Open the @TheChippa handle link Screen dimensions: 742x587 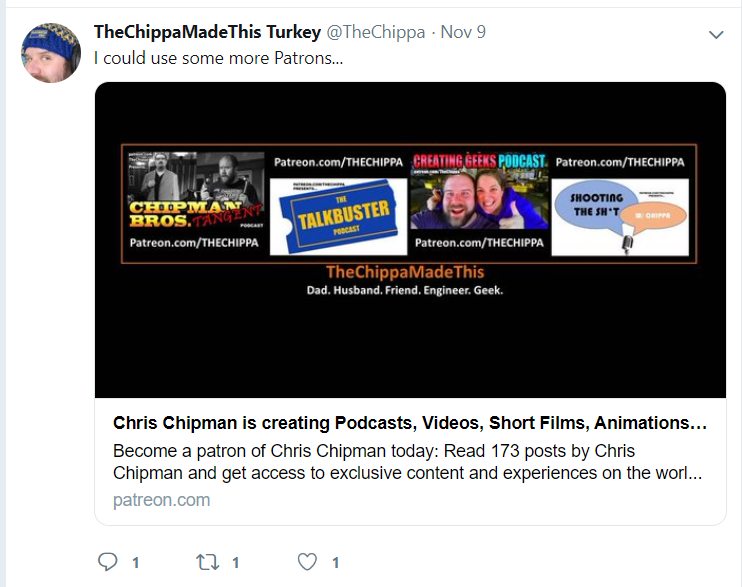click(x=376, y=32)
